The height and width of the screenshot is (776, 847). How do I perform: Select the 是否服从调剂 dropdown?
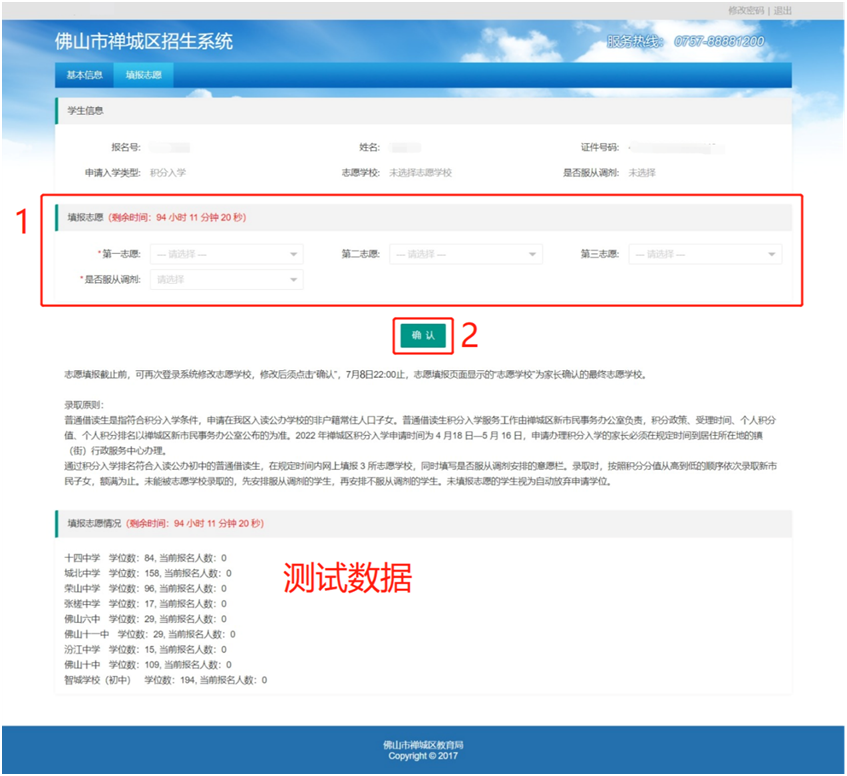click(x=226, y=280)
